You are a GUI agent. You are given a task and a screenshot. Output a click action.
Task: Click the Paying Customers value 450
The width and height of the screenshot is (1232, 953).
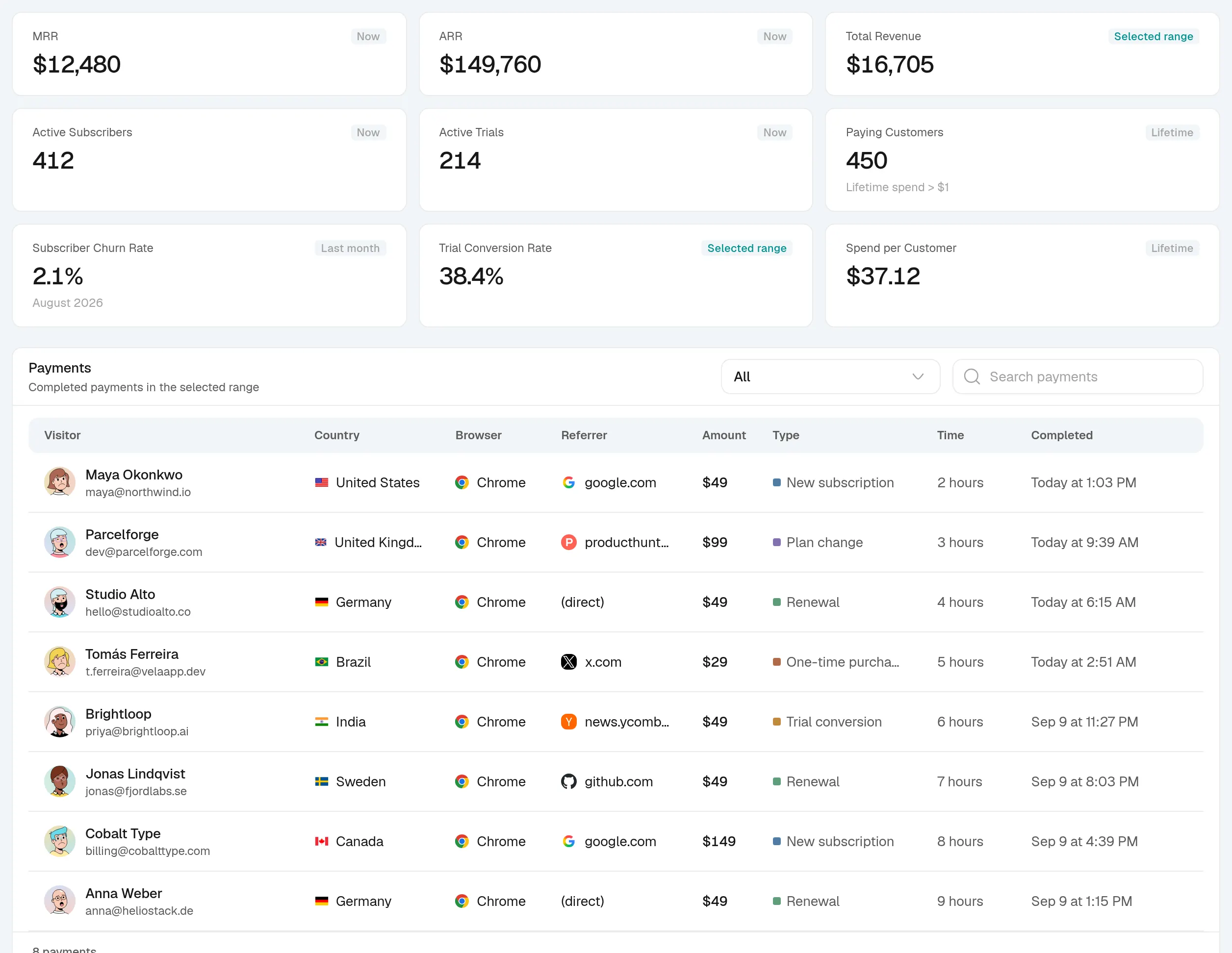pyautogui.click(x=867, y=160)
